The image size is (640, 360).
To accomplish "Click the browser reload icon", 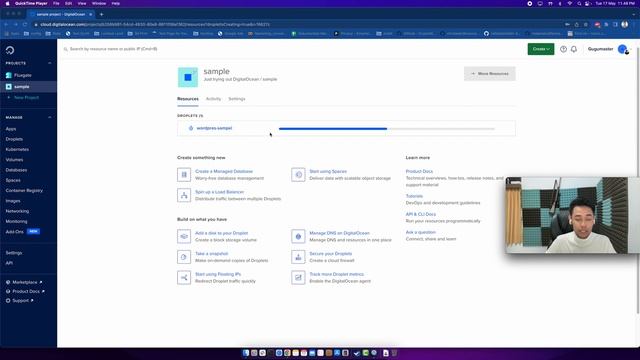I will tap(25, 24).
